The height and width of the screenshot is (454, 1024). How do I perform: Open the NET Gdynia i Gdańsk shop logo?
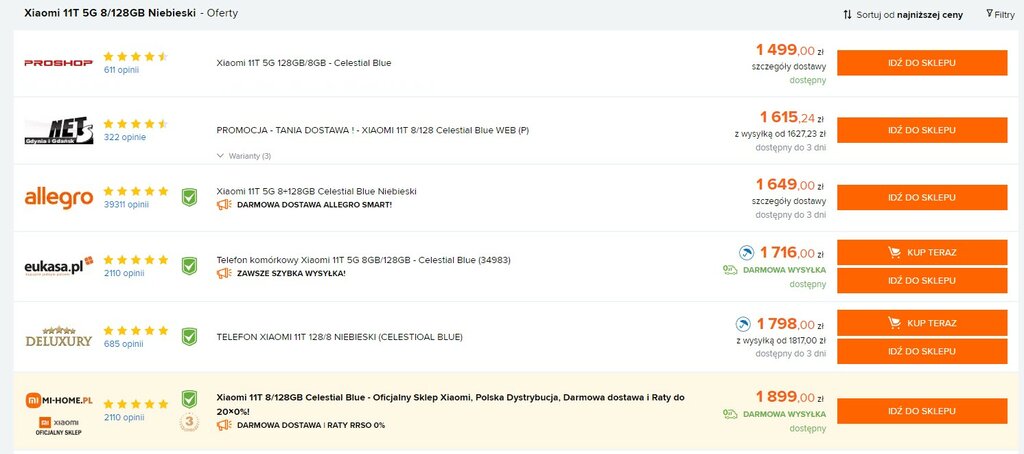click(59, 131)
